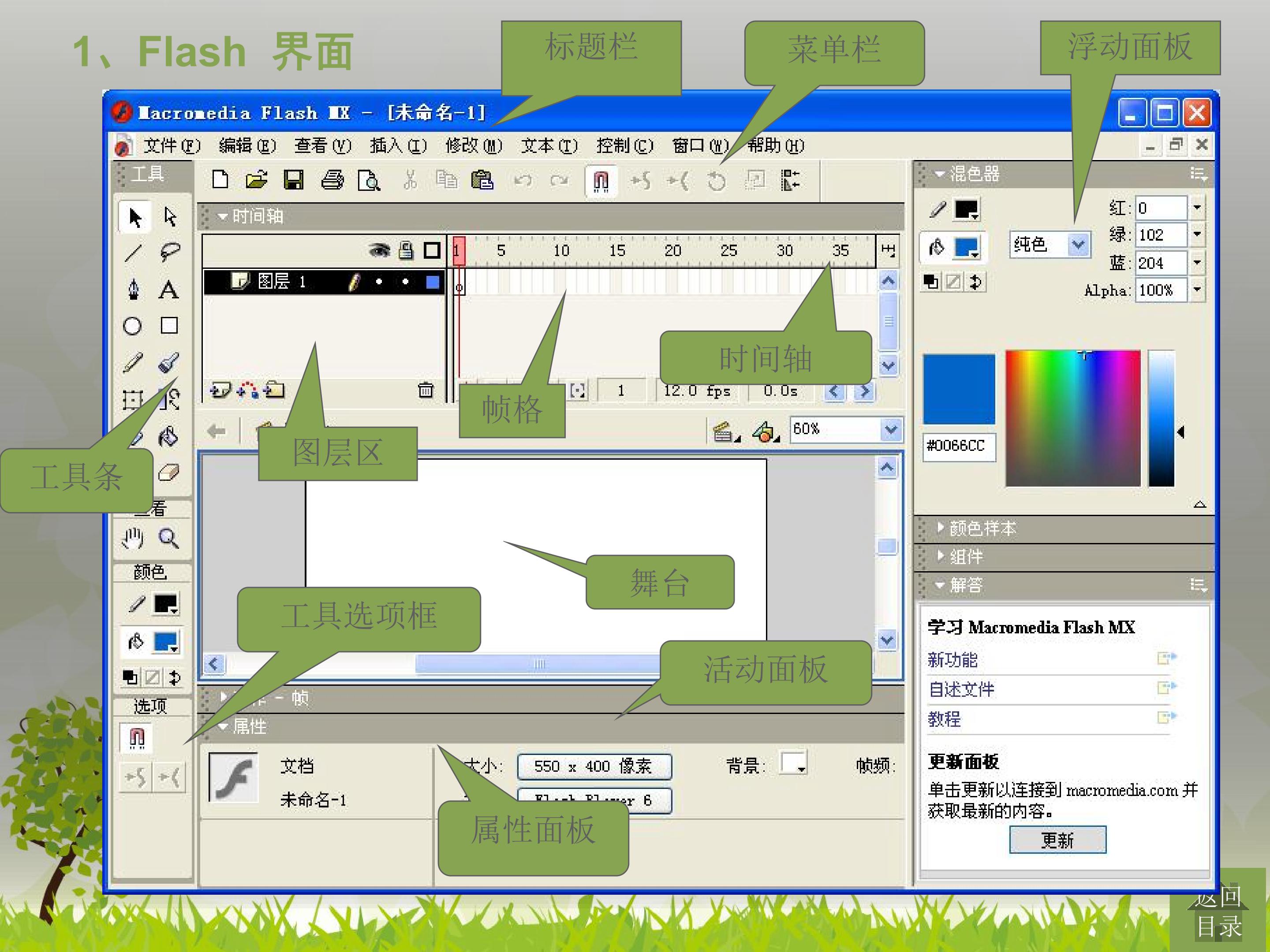The image size is (1270, 952).
Task: Activate the Hand tool
Action: point(133,538)
